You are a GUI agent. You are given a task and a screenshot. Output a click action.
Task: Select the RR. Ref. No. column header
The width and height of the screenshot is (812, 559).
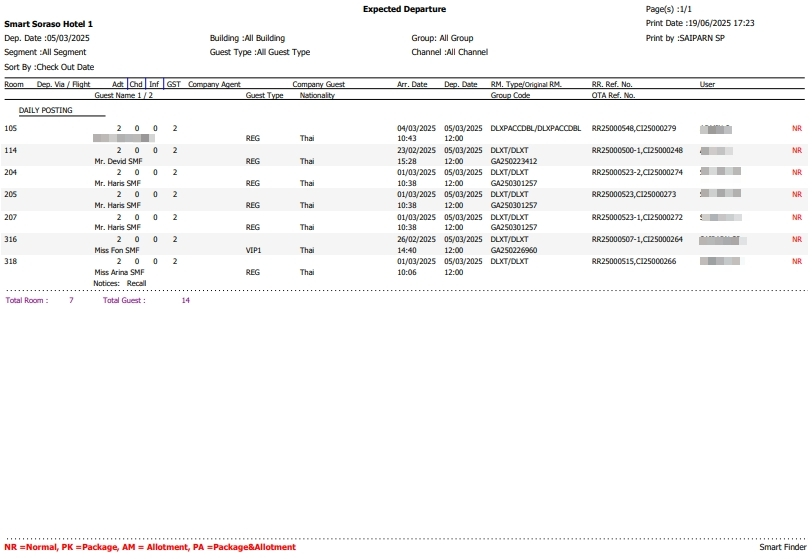(612, 84)
